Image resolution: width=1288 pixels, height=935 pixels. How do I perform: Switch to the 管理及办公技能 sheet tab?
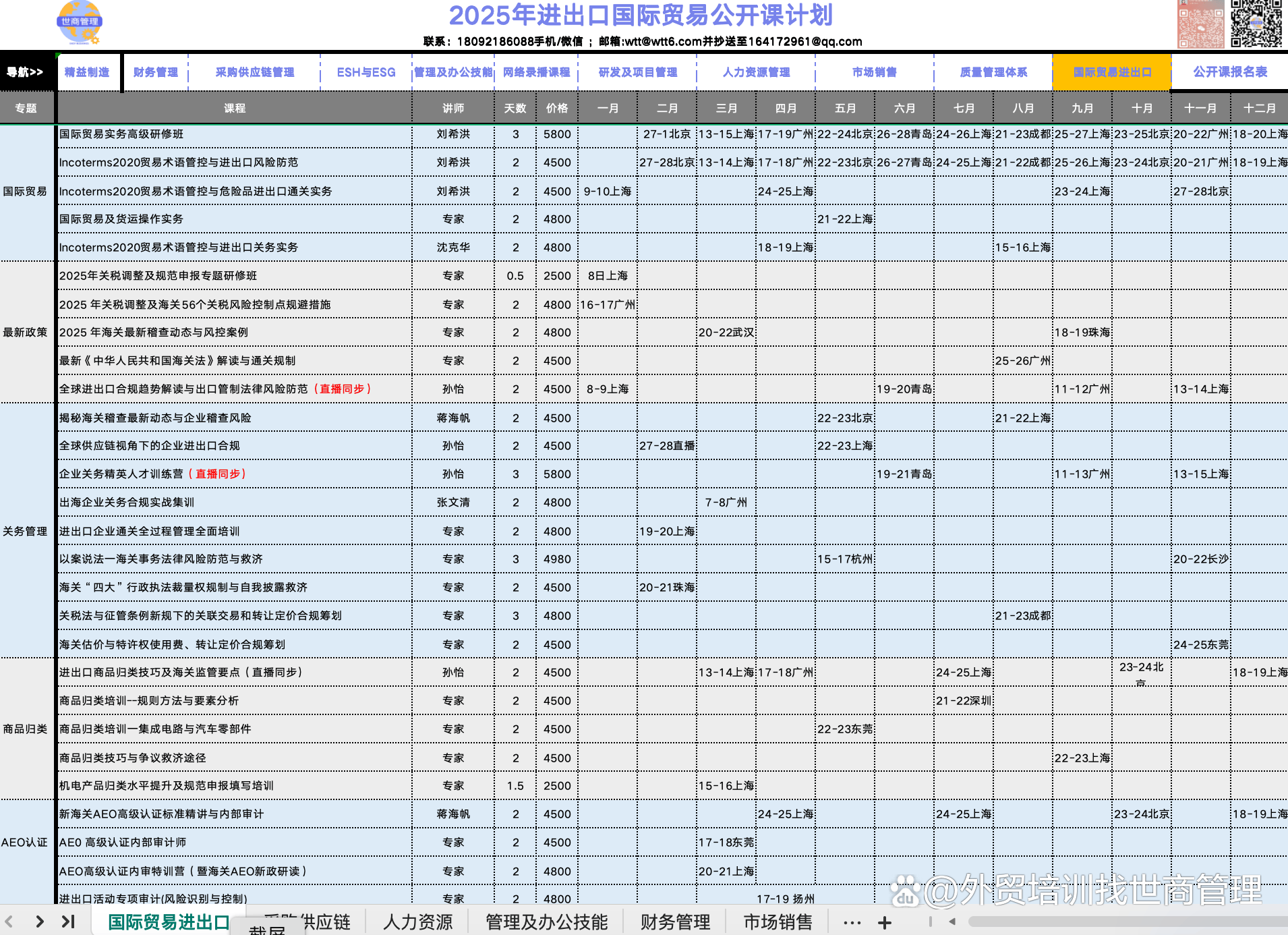click(546, 922)
